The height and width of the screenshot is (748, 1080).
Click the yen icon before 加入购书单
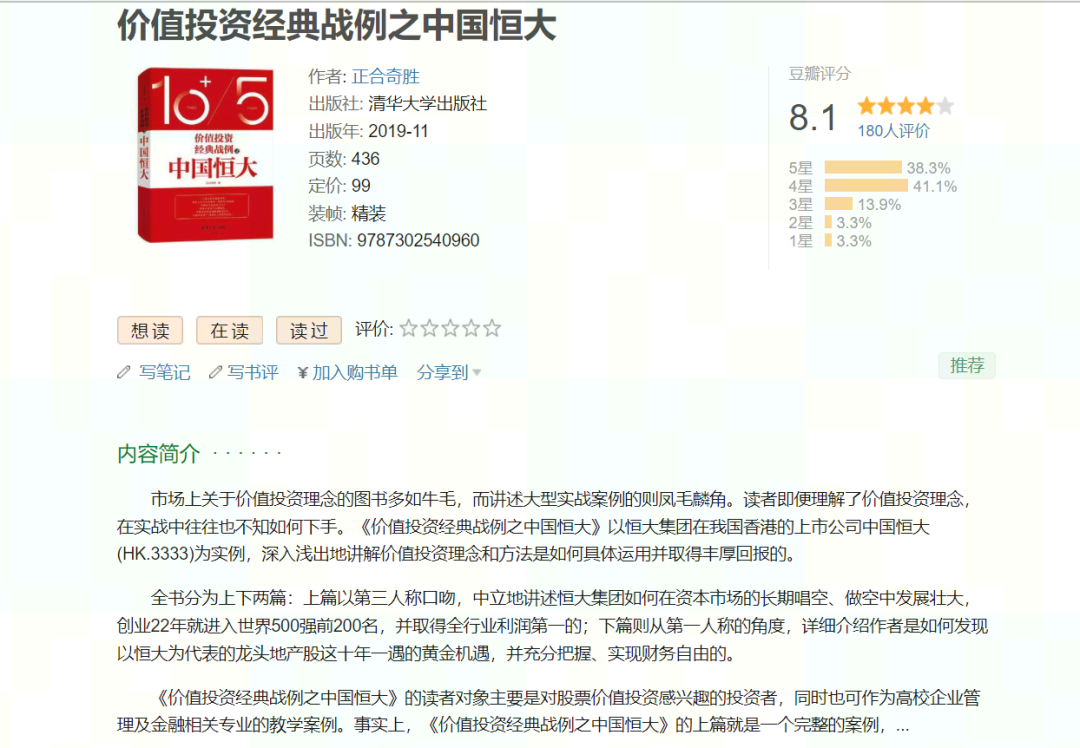302,373
